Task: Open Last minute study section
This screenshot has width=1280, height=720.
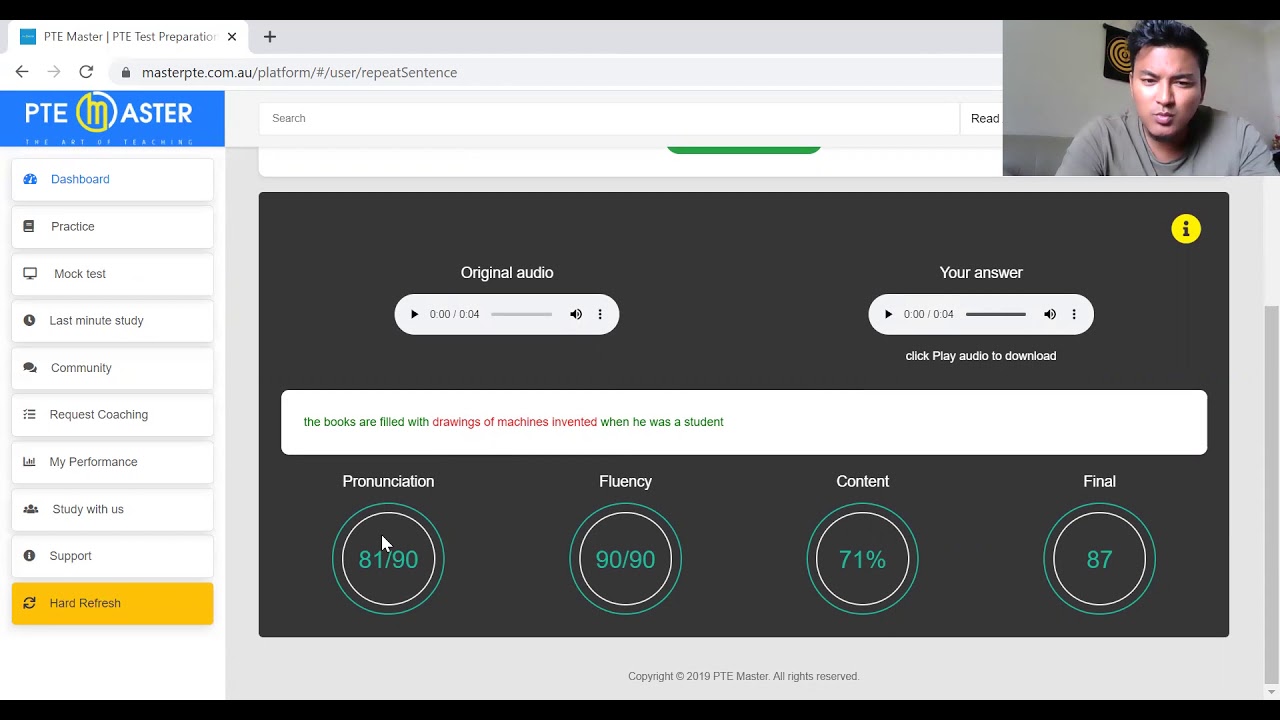Action: point(112,321)
